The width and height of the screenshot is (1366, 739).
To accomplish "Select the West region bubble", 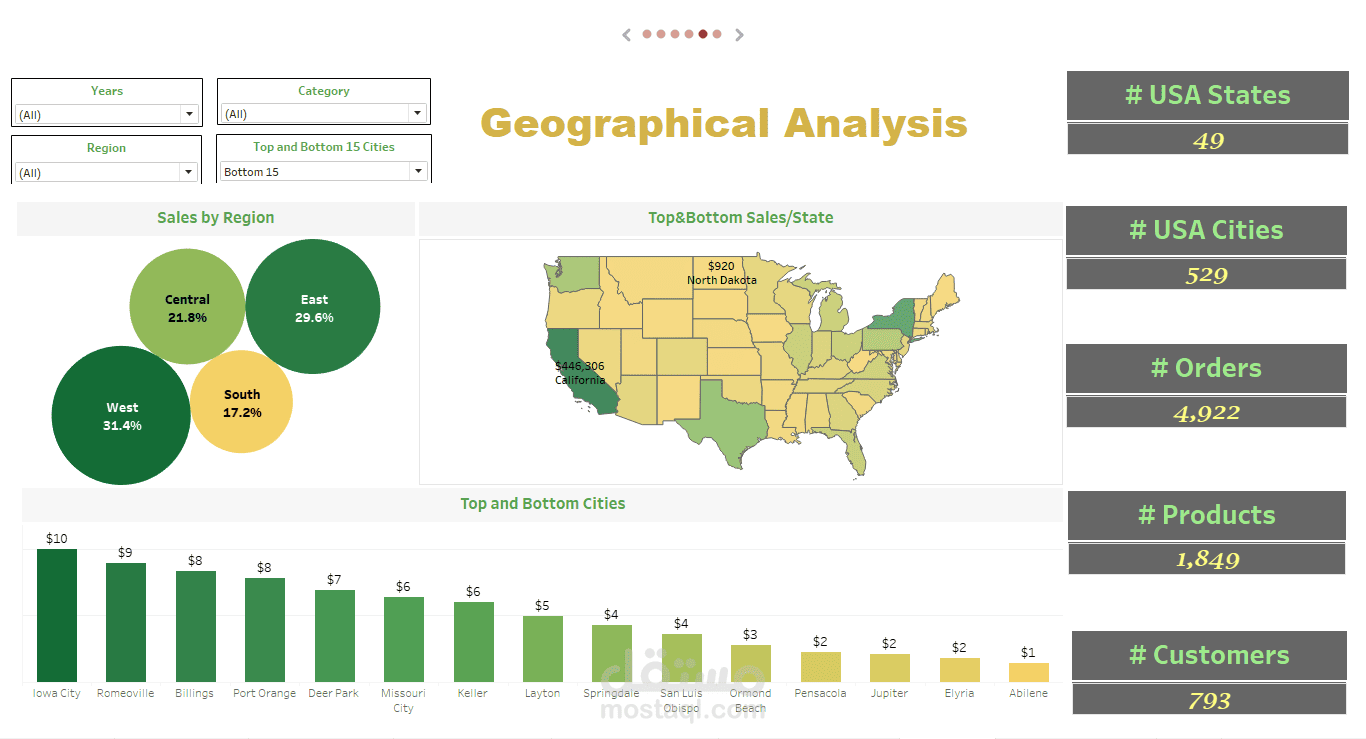I will point(121,415).
